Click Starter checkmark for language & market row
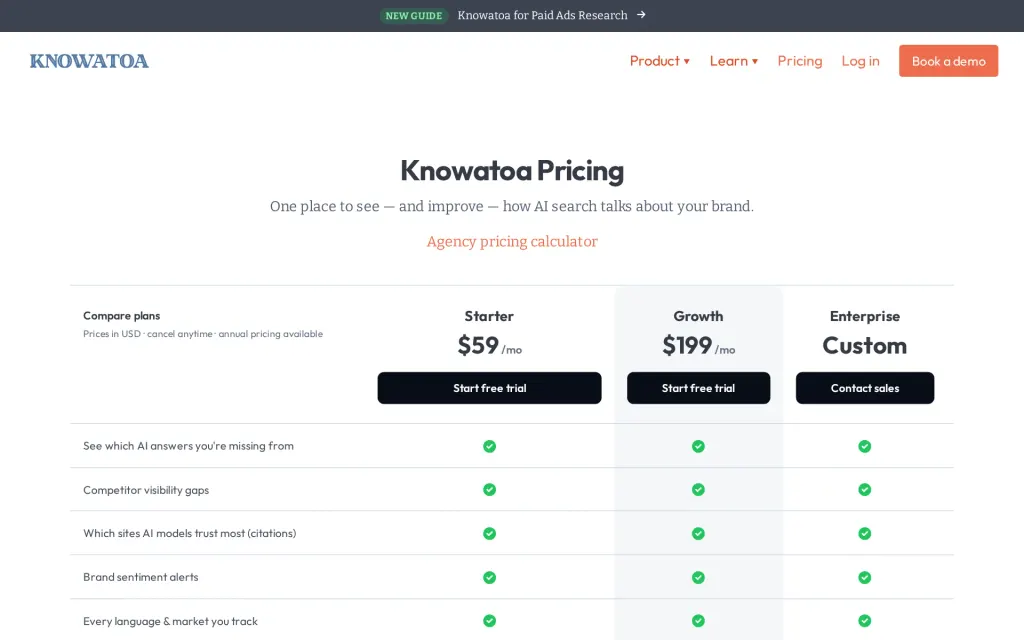 coord(489,620)
